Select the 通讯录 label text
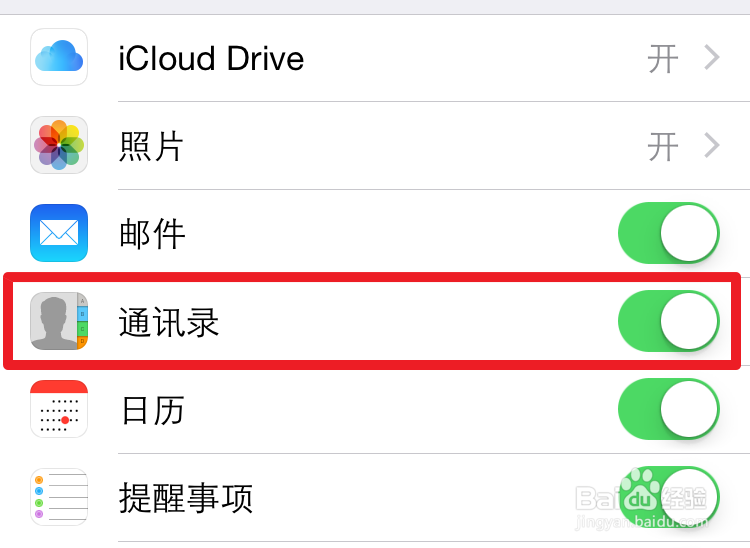The image size is (750, 548). point(168,321)
